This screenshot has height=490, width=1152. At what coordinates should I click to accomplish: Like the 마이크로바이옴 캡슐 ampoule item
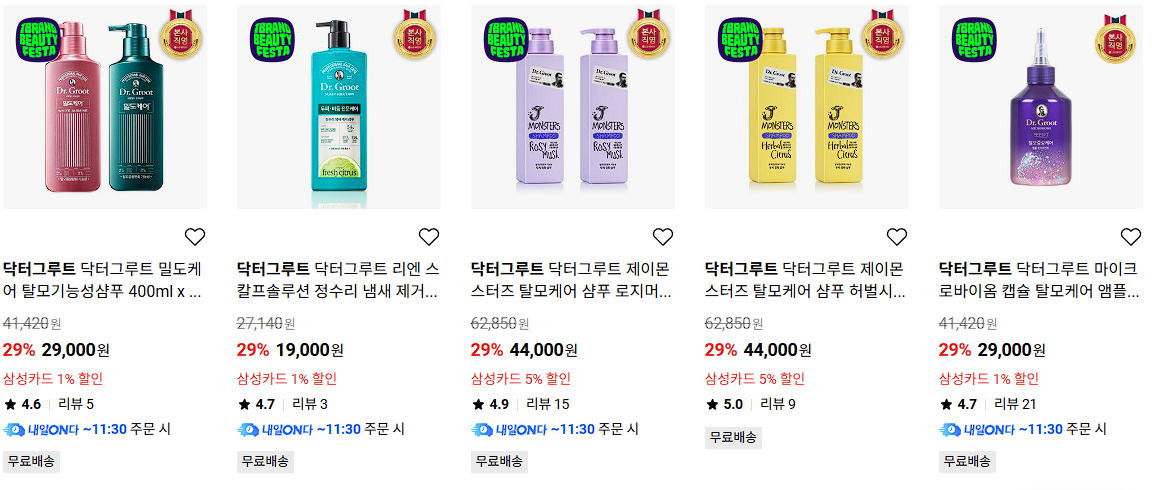1130,237
